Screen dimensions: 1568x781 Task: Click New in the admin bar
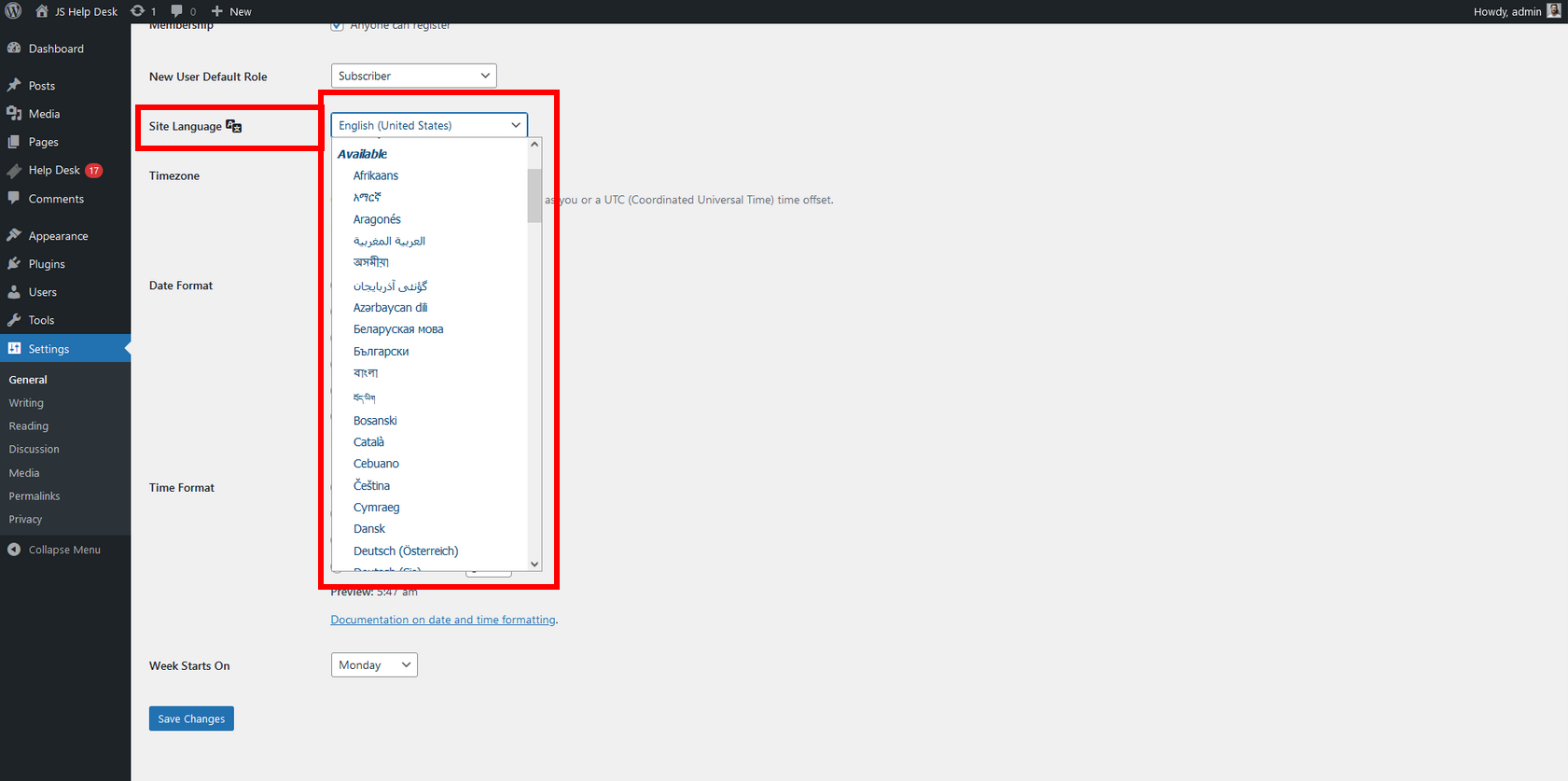tap(231, 11)
